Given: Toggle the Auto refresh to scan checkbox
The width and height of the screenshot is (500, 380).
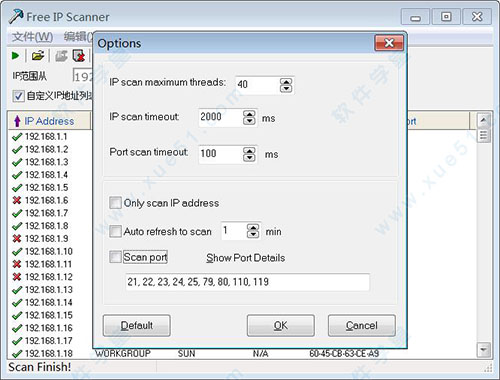Looking at the screenshot, I should pyautogui.click(x=115, y=231).
